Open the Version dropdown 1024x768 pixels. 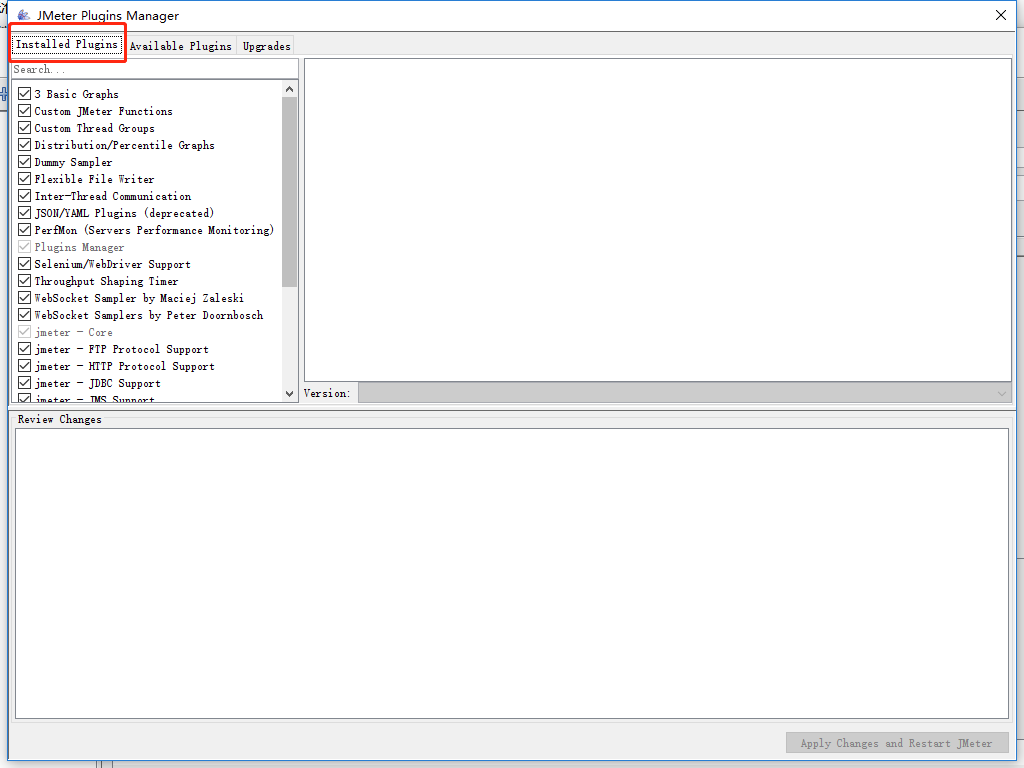pos(684,393)
